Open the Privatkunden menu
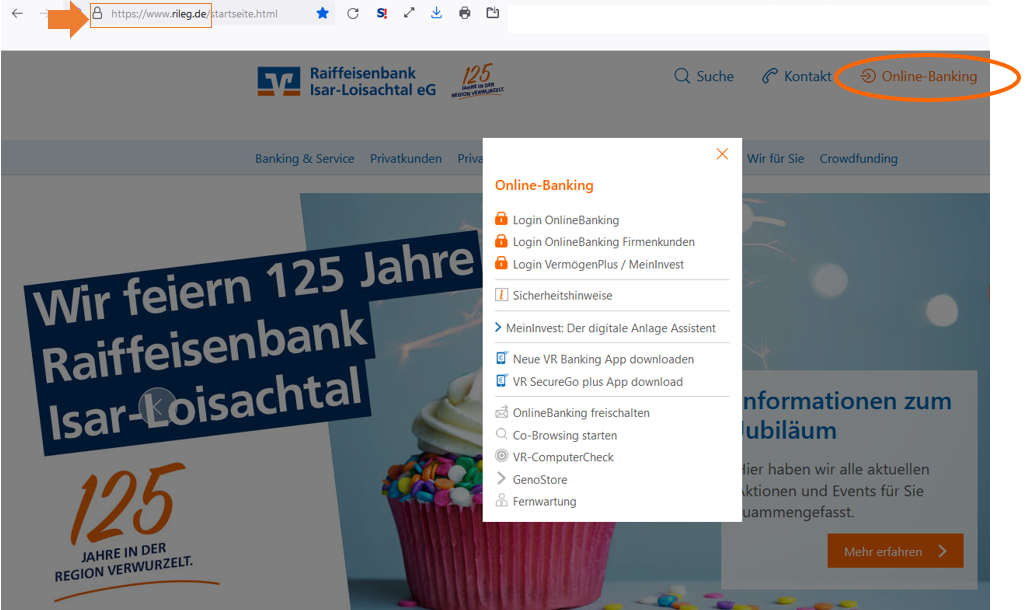 pos(406,159)
